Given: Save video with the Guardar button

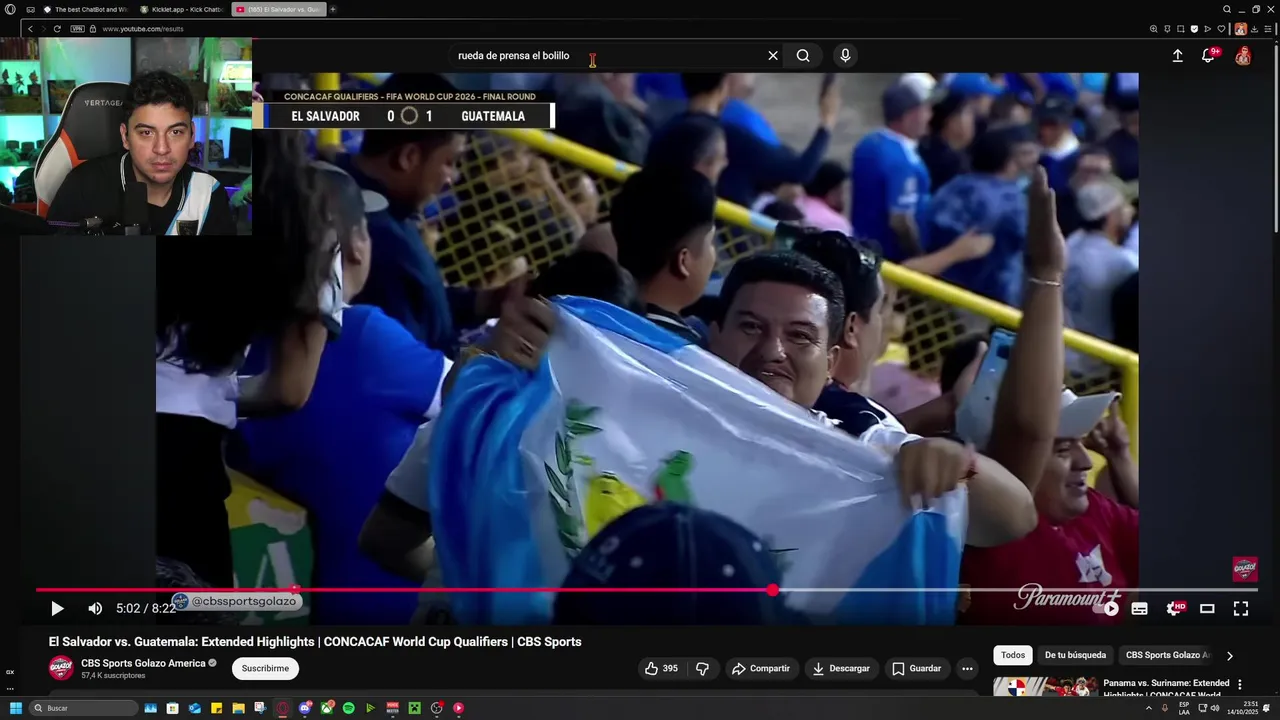Looking at the screenshot, I should pyautogui.click(x=916, y=668).
